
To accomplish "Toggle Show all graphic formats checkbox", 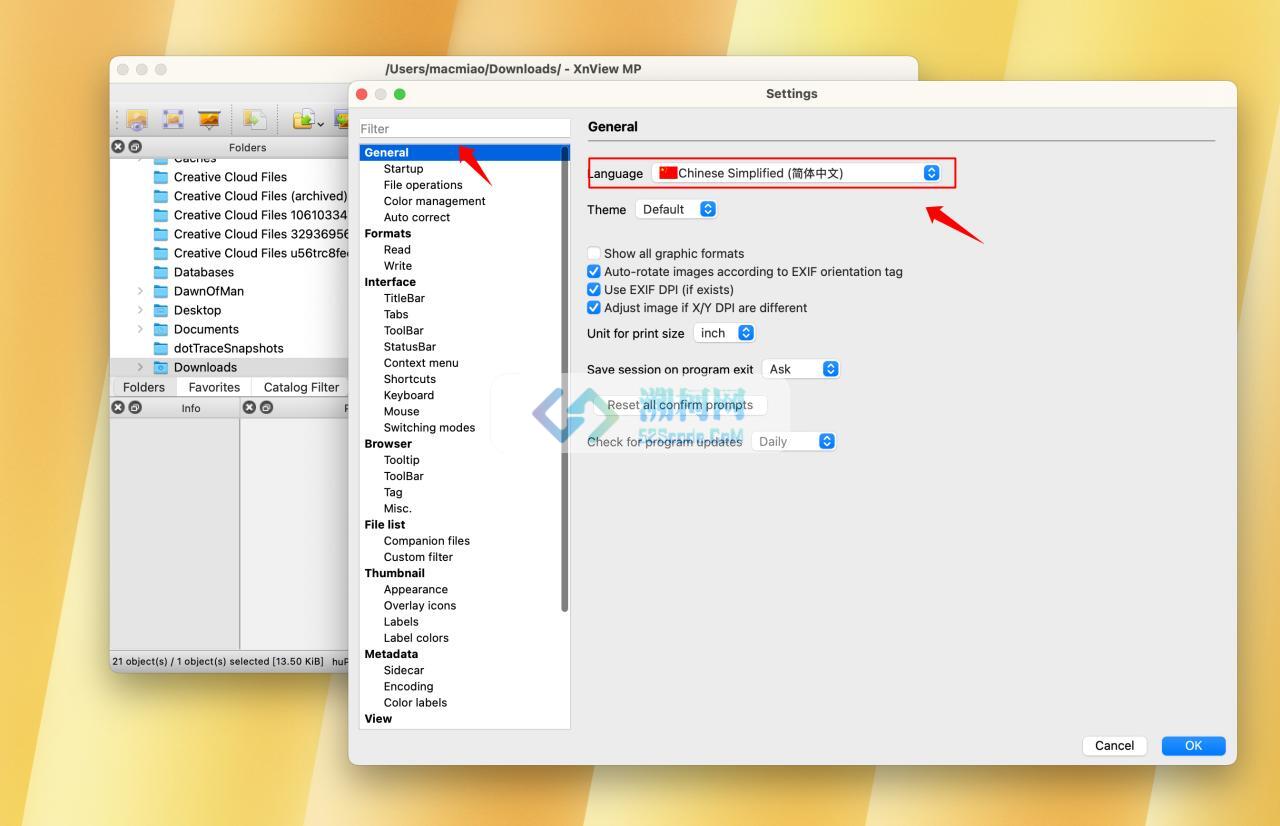I will tap(594, 253).
